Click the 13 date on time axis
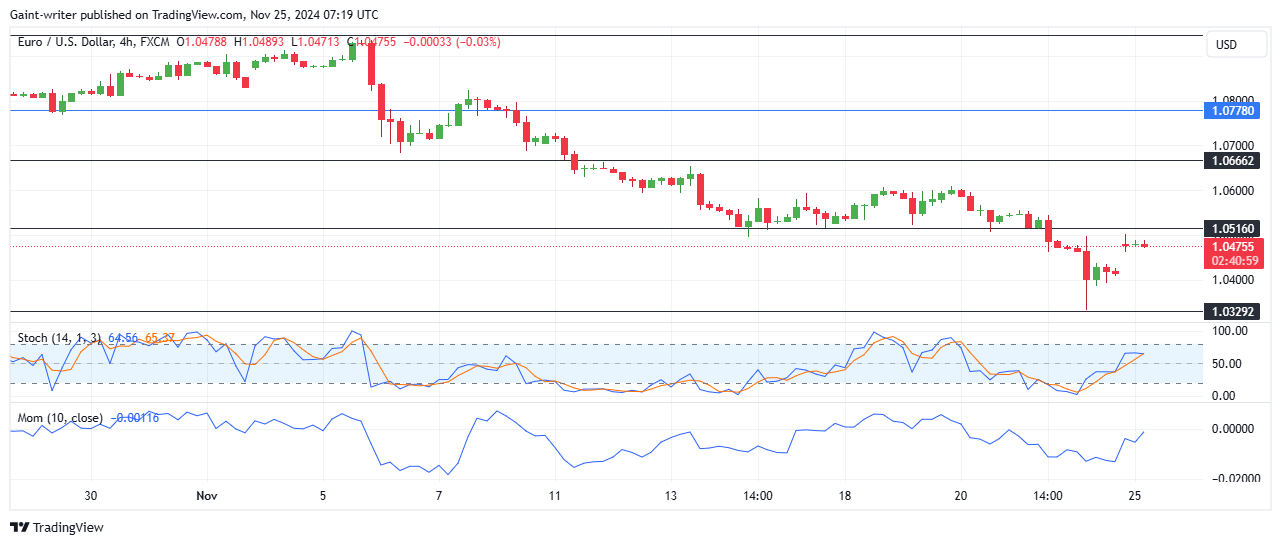Screen dimensions: 1281x545 (670, 495)
